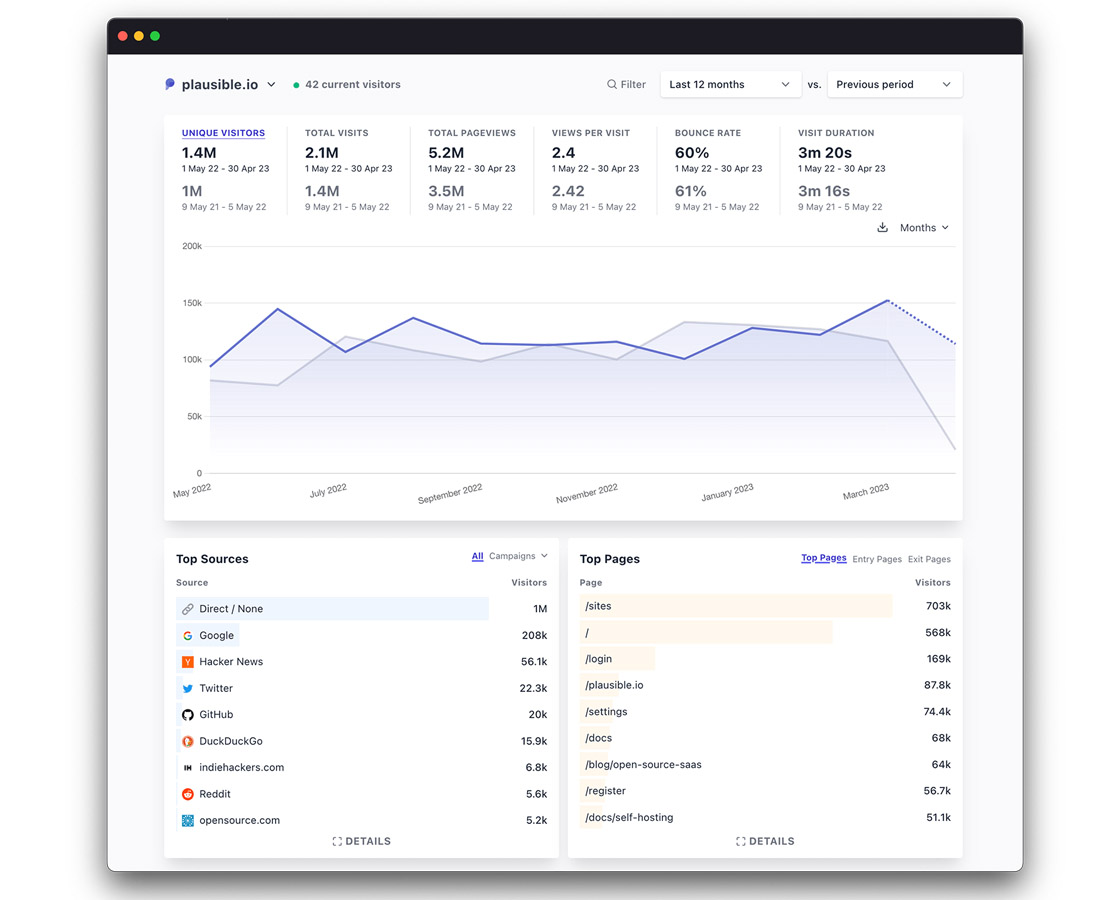This screenshot has width=1100, height=900.
Task: Click the GitHub source icon
Action: point(187,715)
